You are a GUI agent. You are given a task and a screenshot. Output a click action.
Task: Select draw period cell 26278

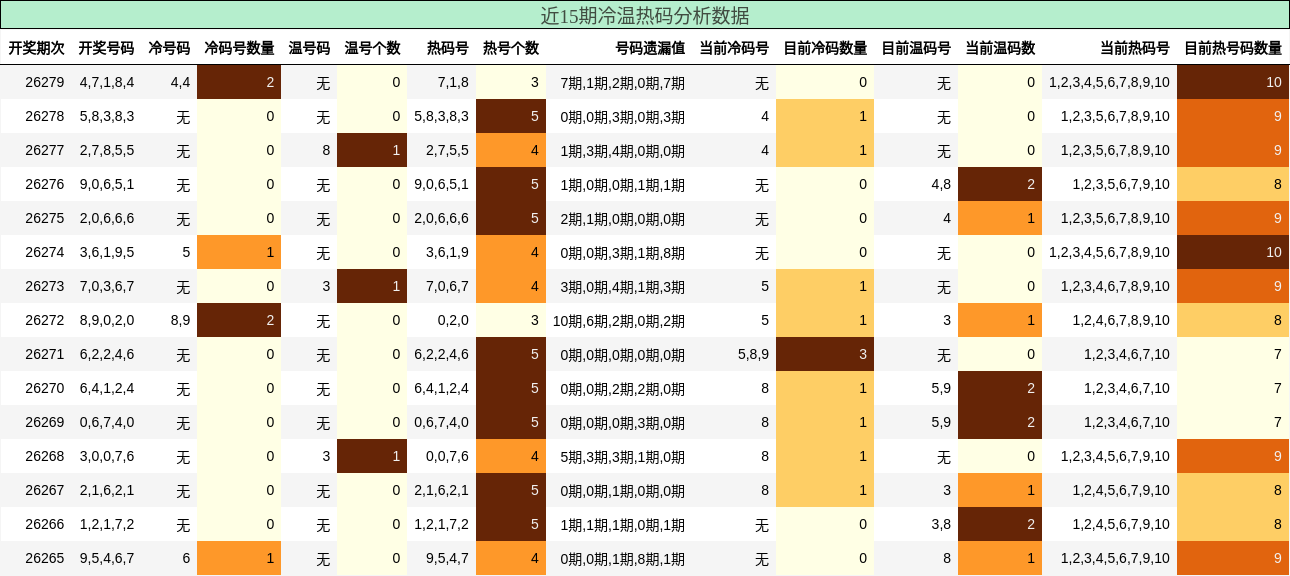coord(45,116)
